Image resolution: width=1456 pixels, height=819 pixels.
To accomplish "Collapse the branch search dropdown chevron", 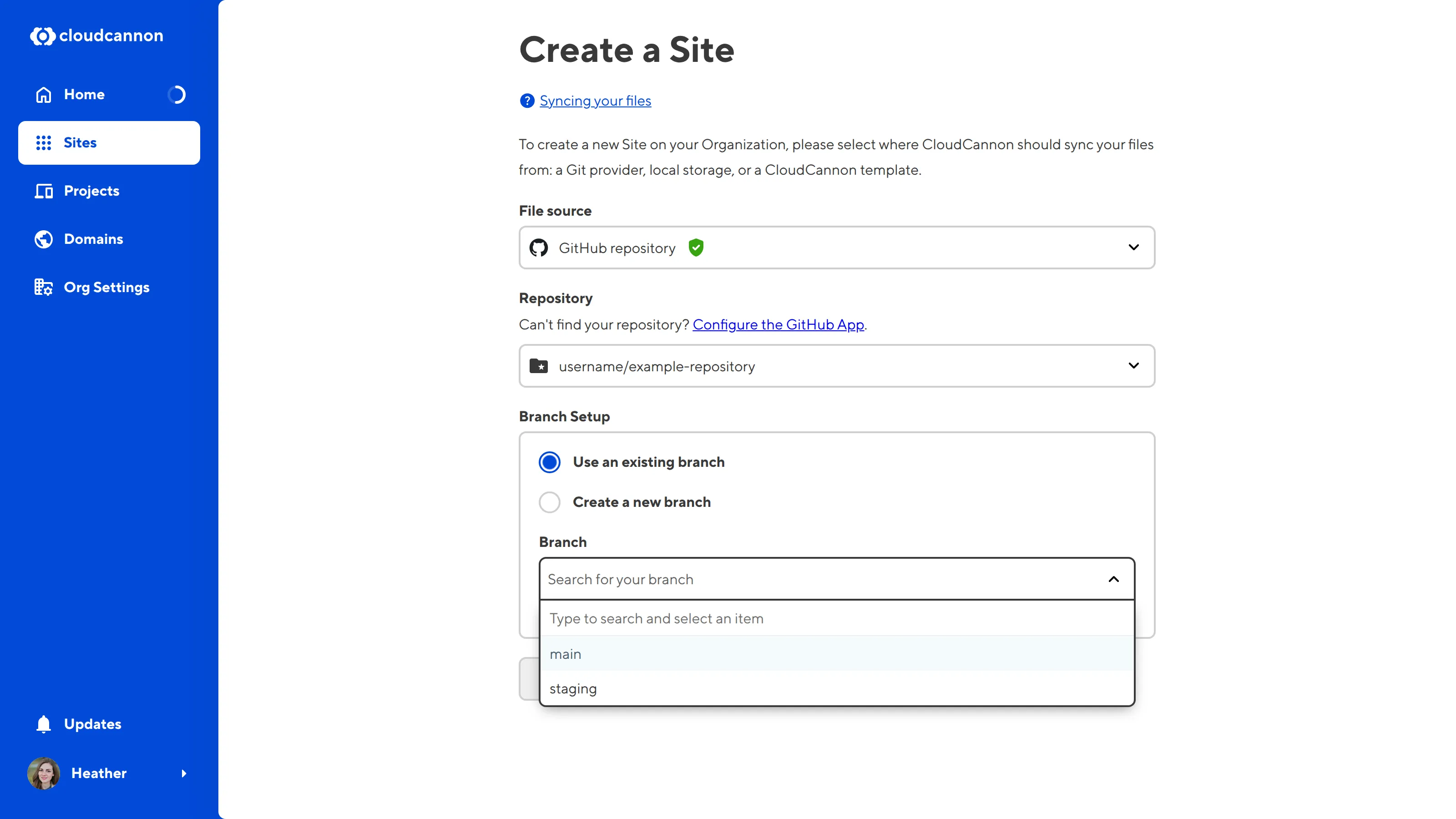I will (1113, 579).
